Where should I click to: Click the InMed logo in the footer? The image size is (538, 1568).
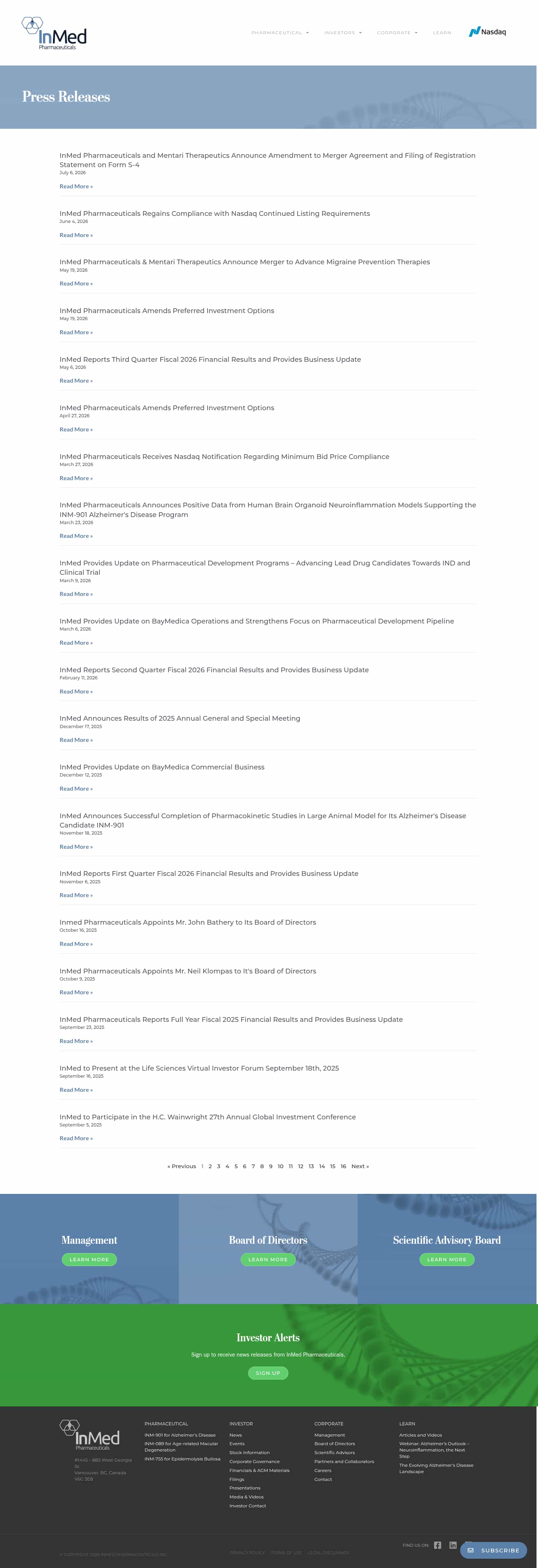click(x=89, y=1435)
